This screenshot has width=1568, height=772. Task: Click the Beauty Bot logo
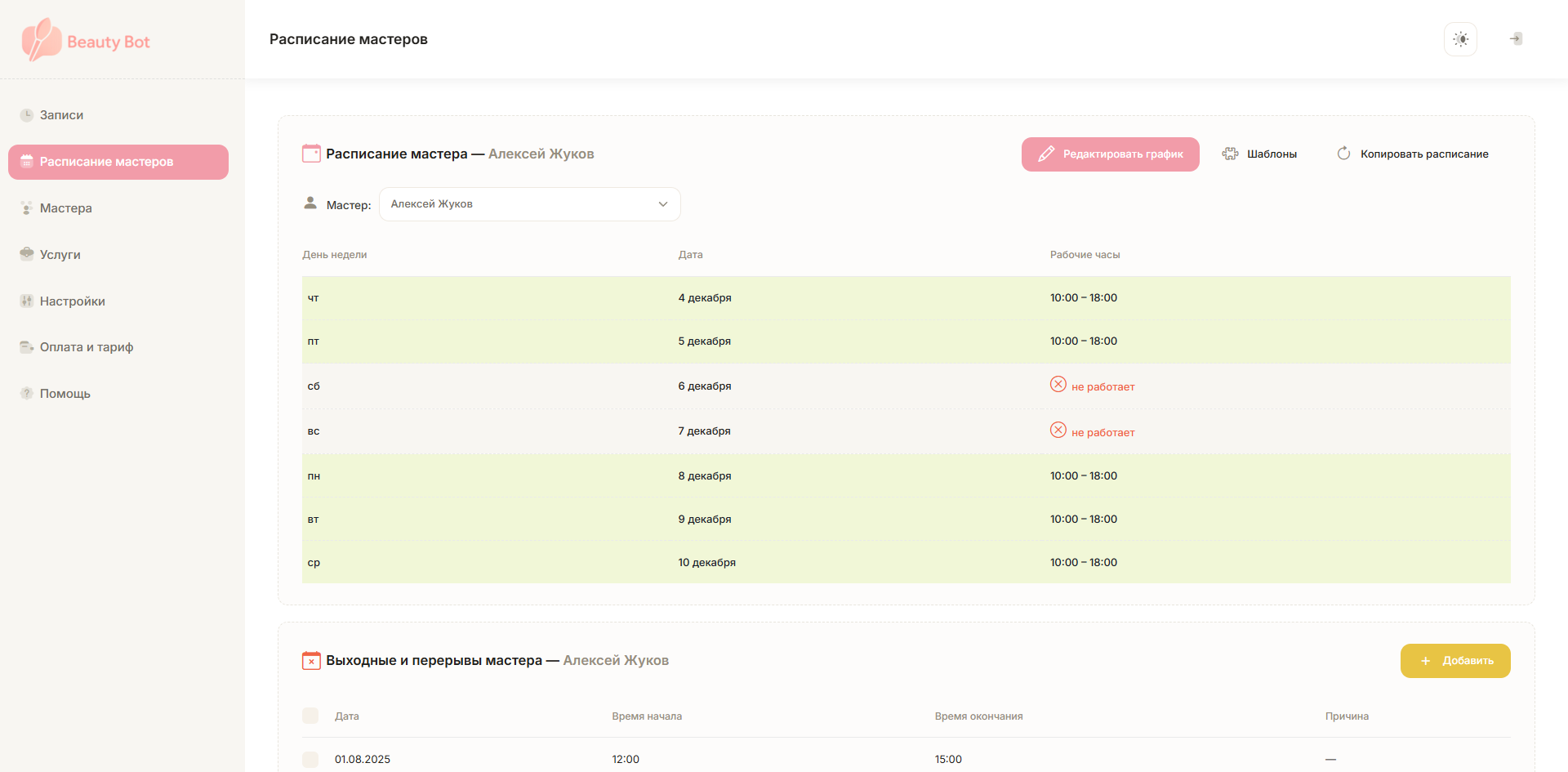pos(86,40)
